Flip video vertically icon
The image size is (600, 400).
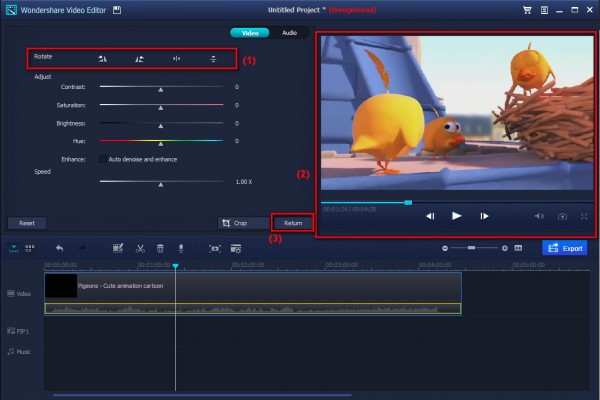[x=213, y=59]
